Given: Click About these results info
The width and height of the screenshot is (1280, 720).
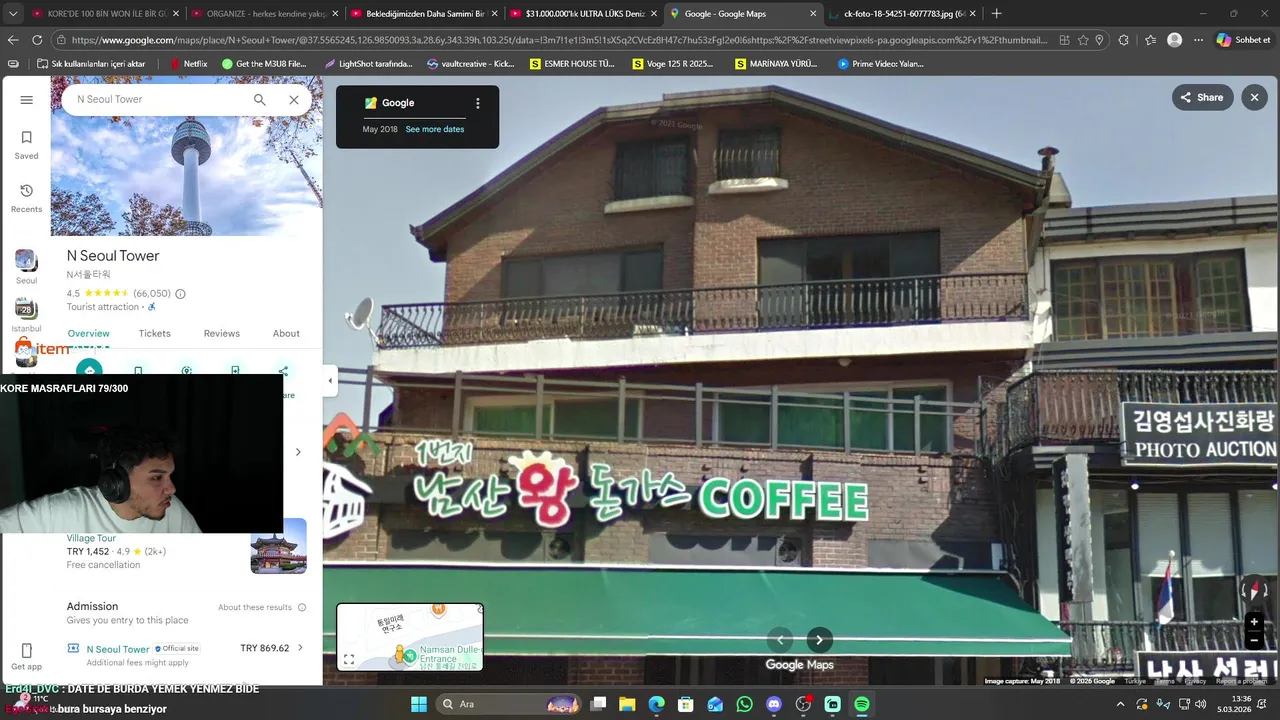Looking at the screenshot, I should (x=262, y=607).
